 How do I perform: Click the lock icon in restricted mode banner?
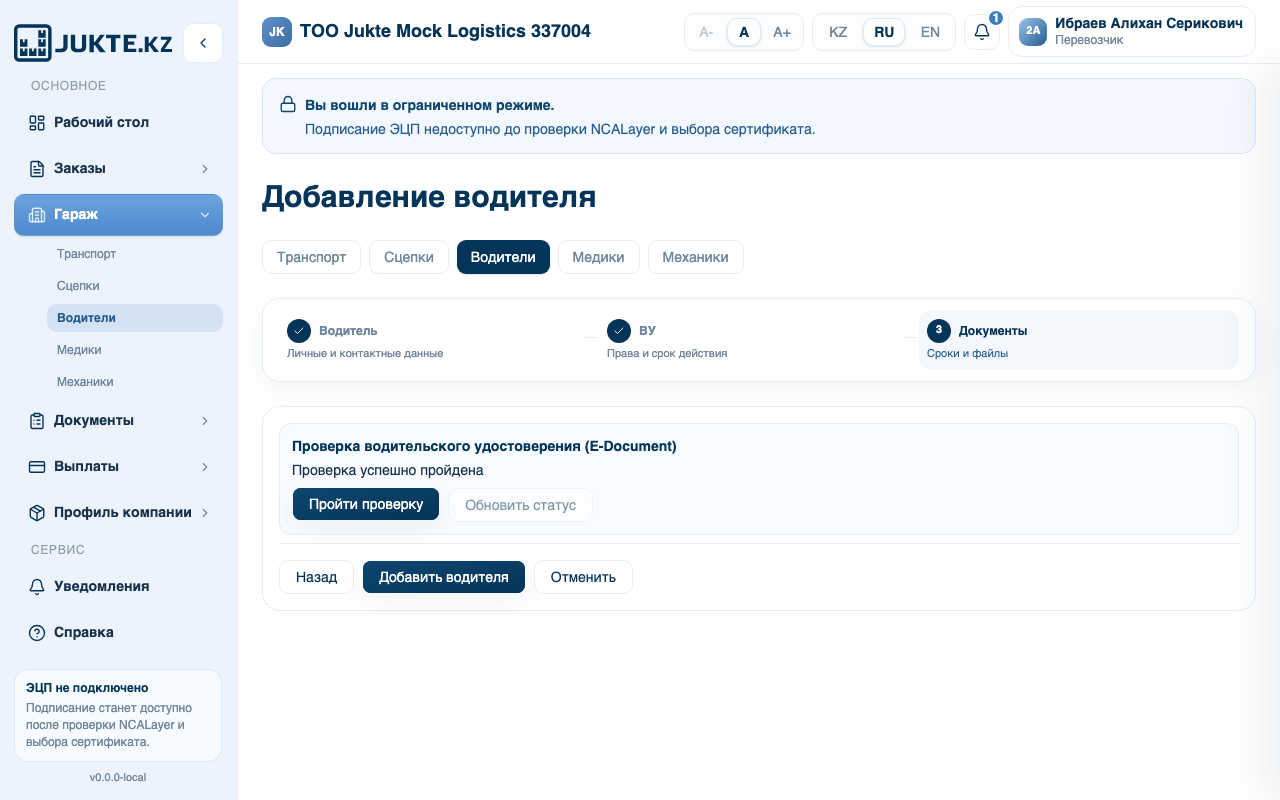288,105
